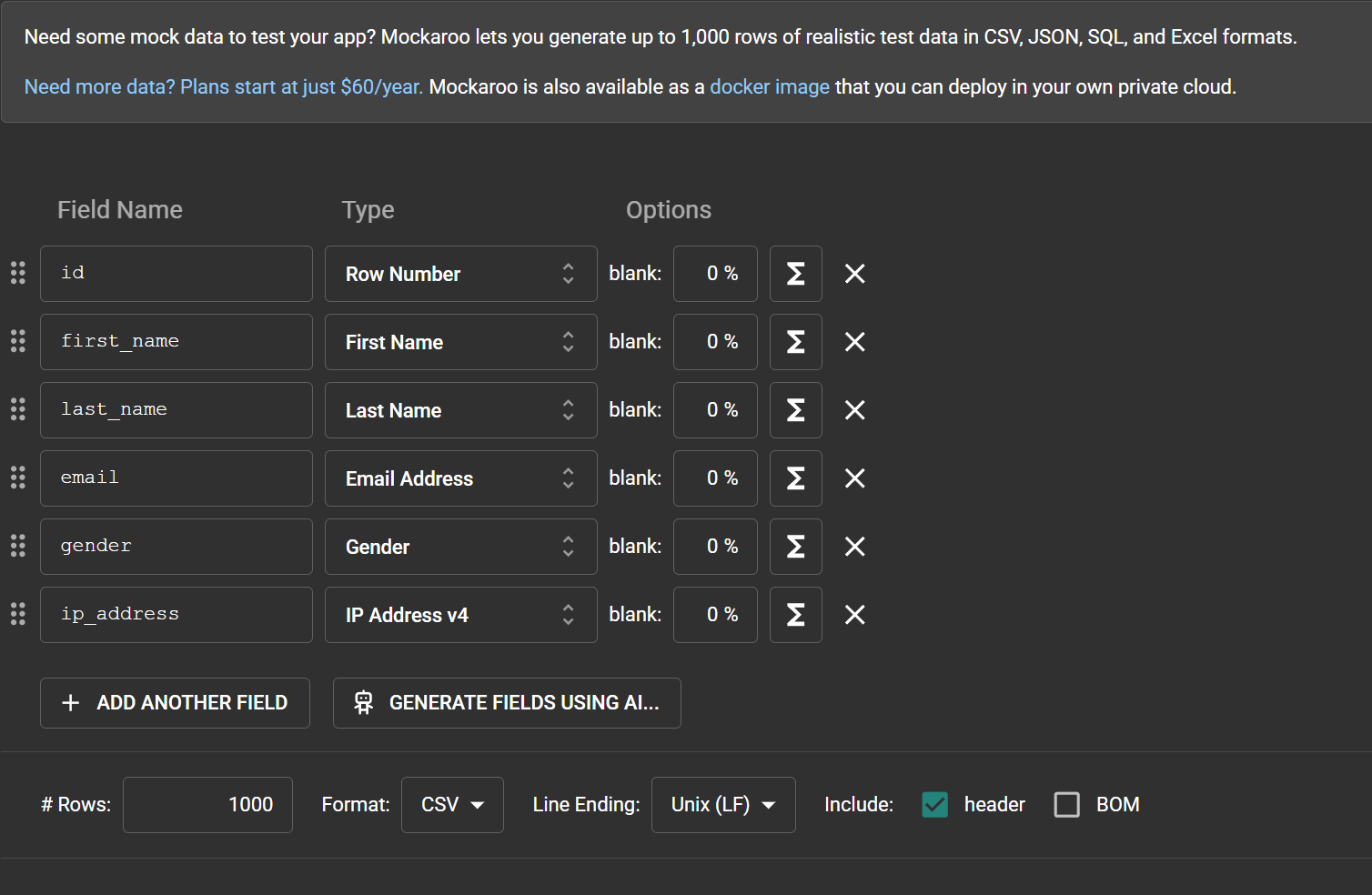Viewport: 1372px width, 895px height.
Task: Remove the last_name field with X
Action: click(x=854, y=410)
